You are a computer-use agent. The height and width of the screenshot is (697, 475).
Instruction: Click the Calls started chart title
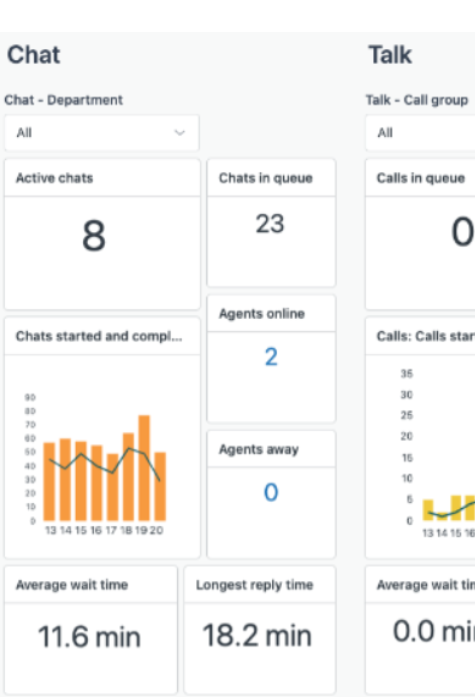click(426, 336)
